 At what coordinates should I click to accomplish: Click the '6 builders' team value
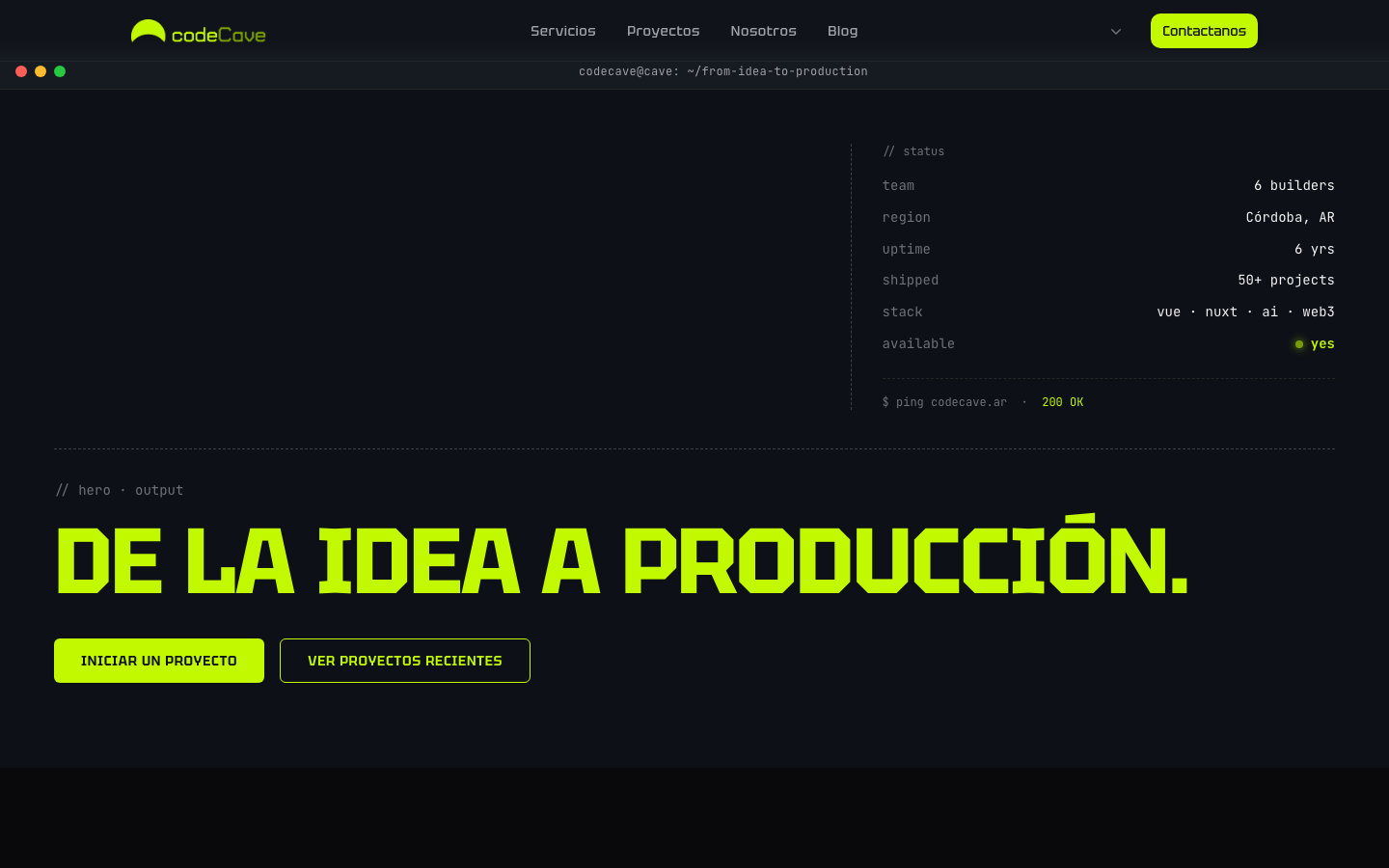pyautogui.click(x=1294, y=185)
